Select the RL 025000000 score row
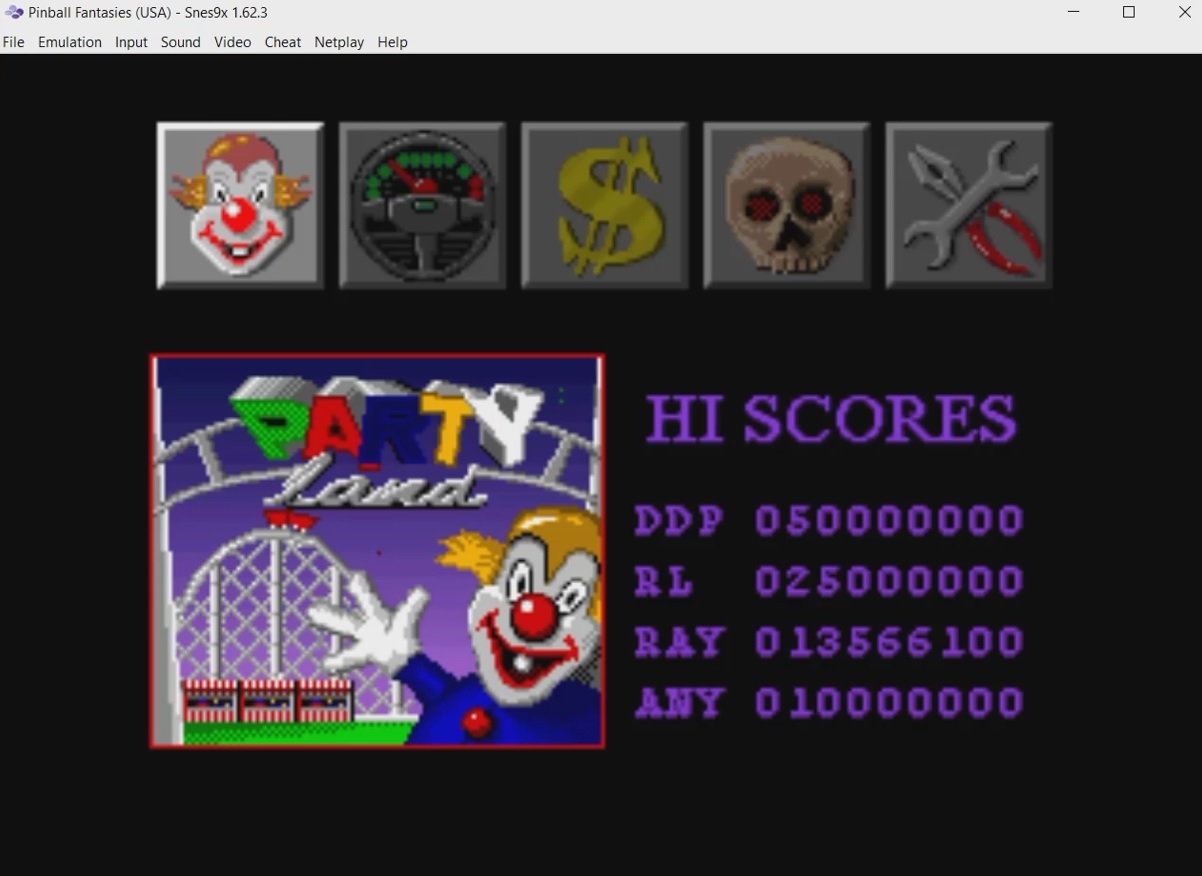The width and height of the screenshot is (1202, 876). pos(829,581)
